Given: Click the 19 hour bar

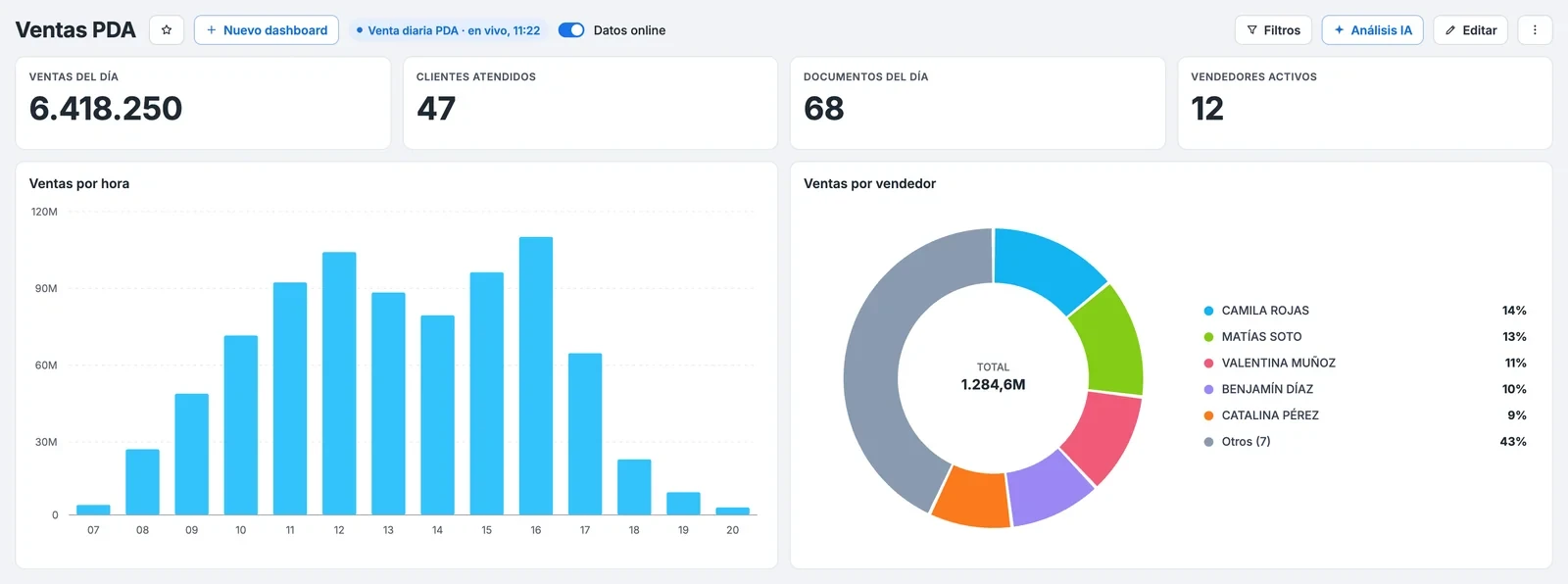Looking at the screenshot, I should pyautogui.click(x=683, y=504).
